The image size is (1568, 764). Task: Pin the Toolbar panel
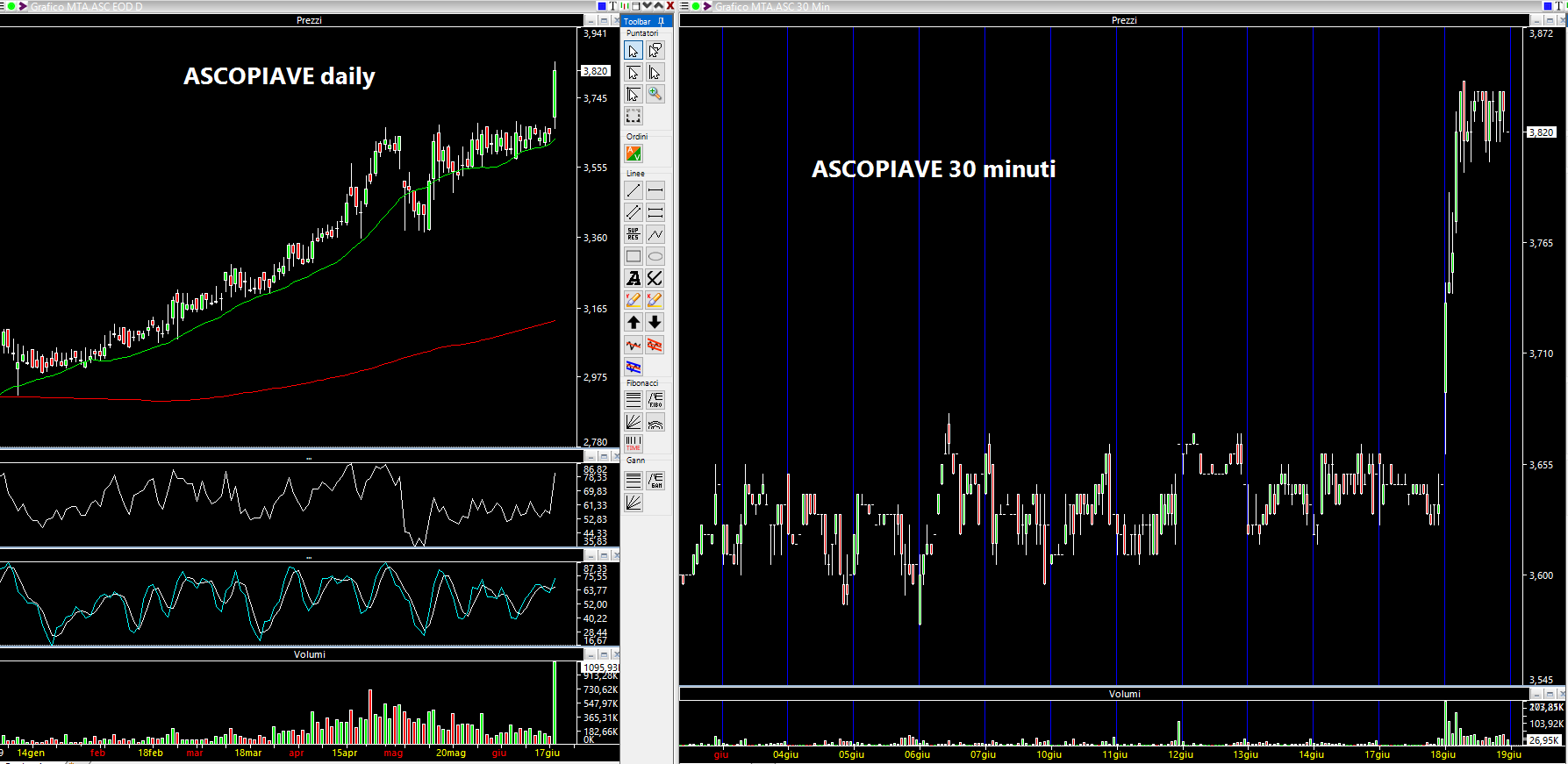[x=661, y=21]
